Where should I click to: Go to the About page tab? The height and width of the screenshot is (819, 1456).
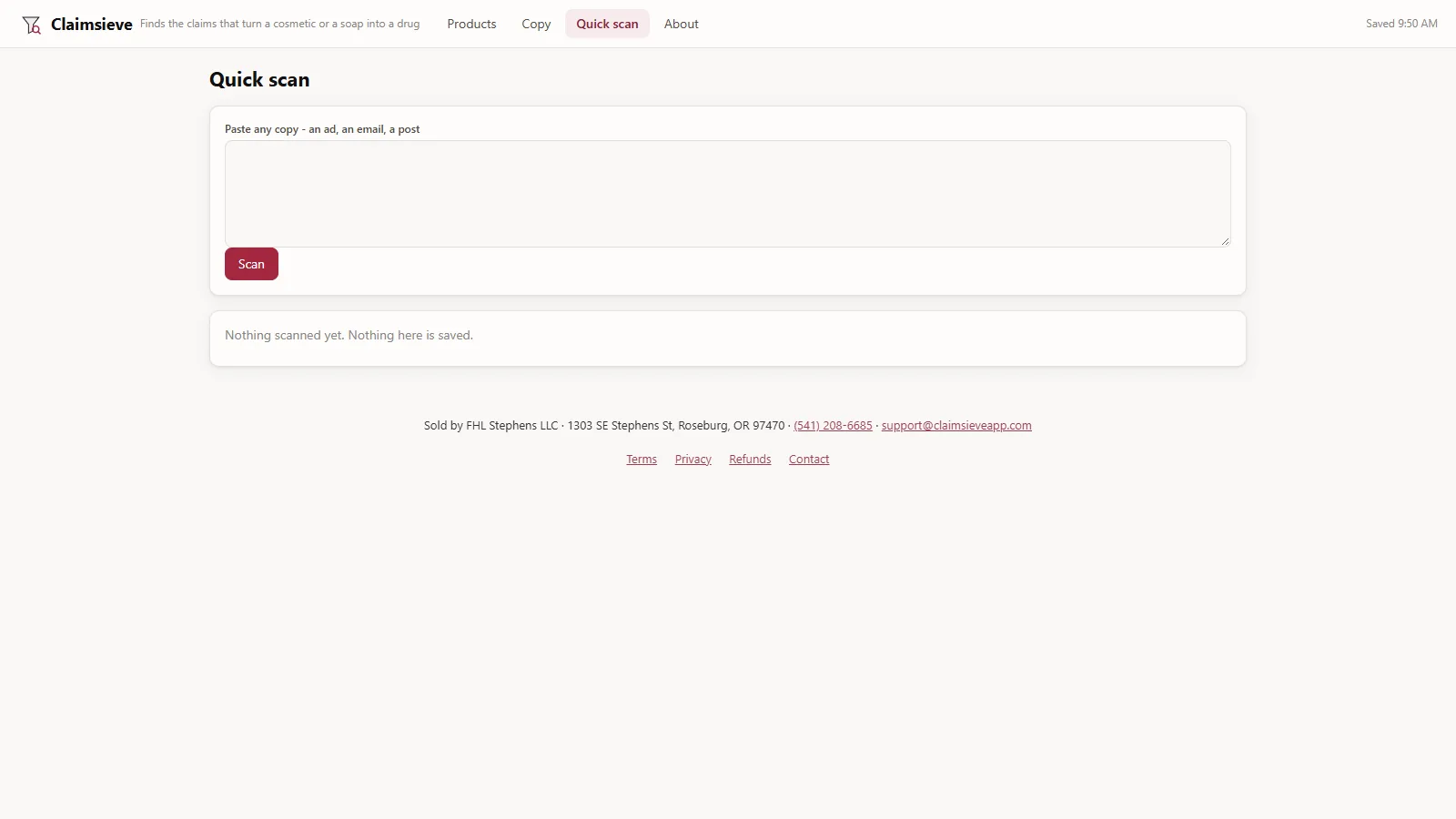681,24
